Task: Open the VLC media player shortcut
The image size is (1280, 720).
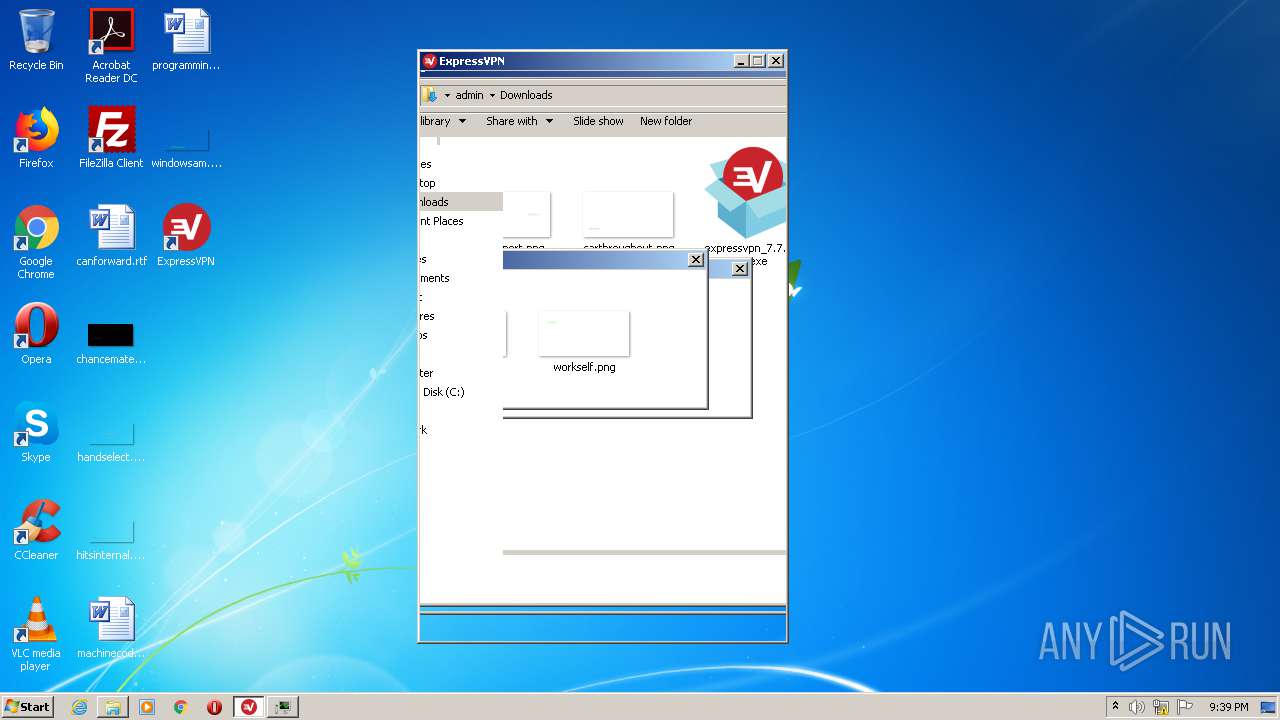Action: point(36,634)
